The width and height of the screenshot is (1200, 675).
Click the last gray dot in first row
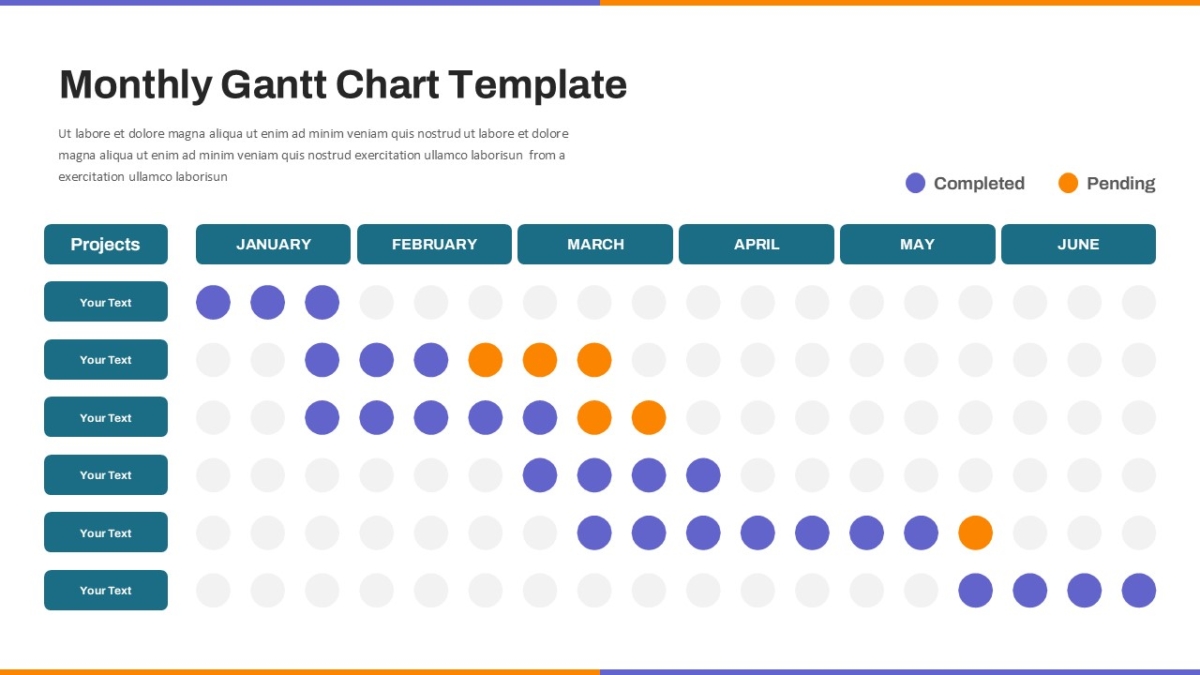(x=1138, y=302)
